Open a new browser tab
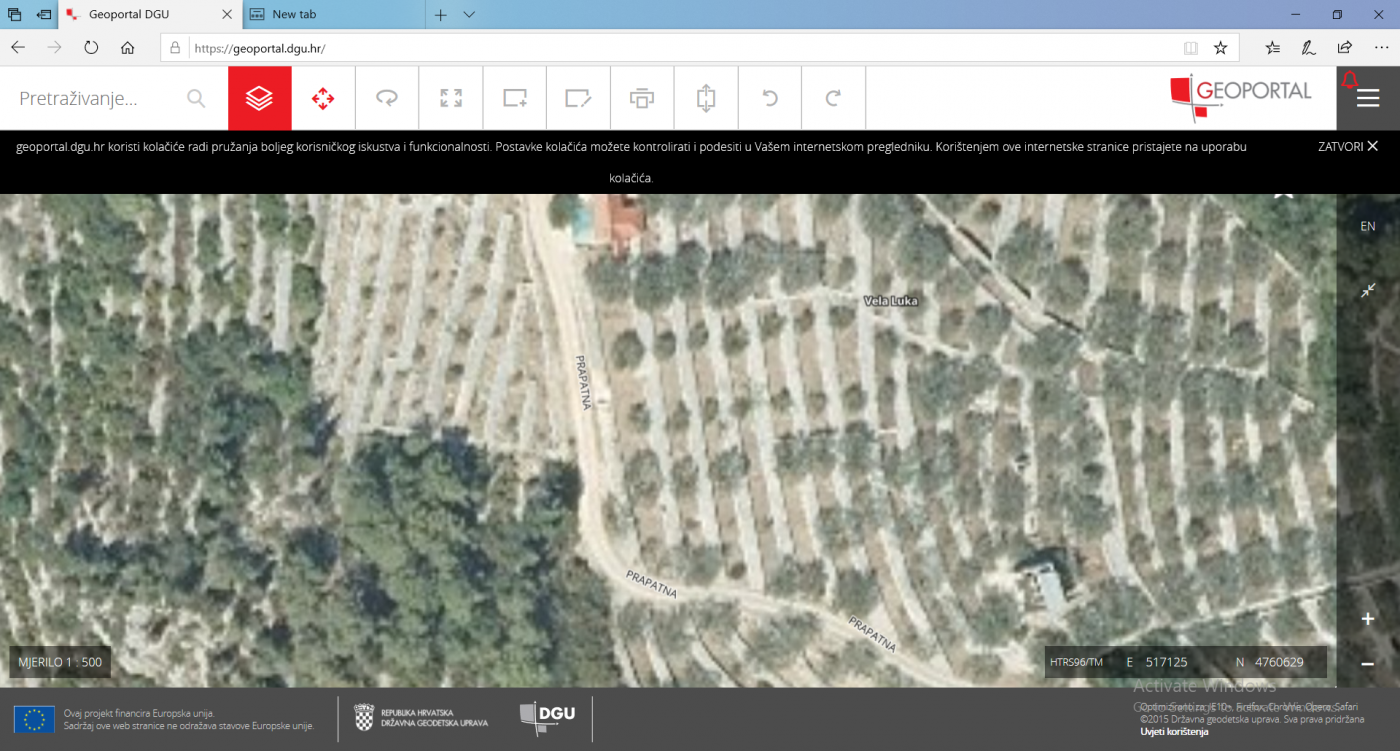 (440, 14)
